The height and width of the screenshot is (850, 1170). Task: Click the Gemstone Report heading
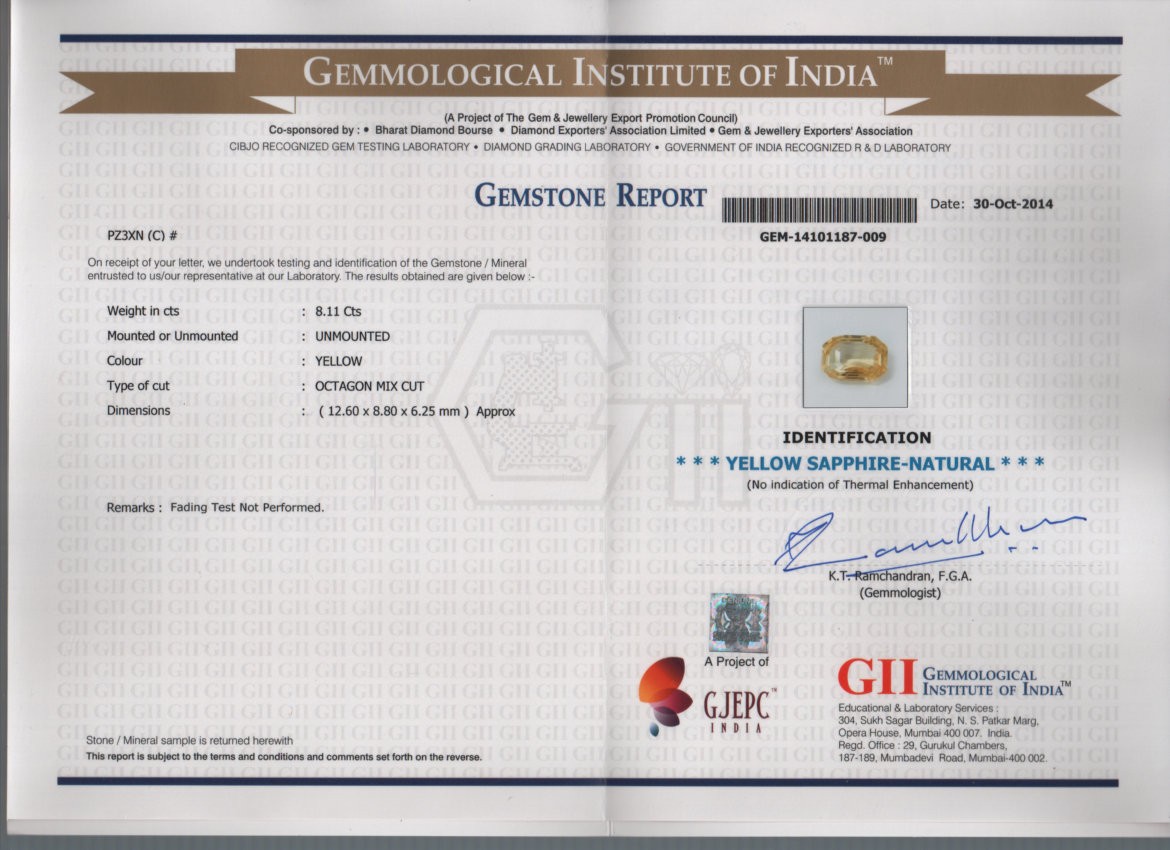pyautogui.click(x=590, y=196)
